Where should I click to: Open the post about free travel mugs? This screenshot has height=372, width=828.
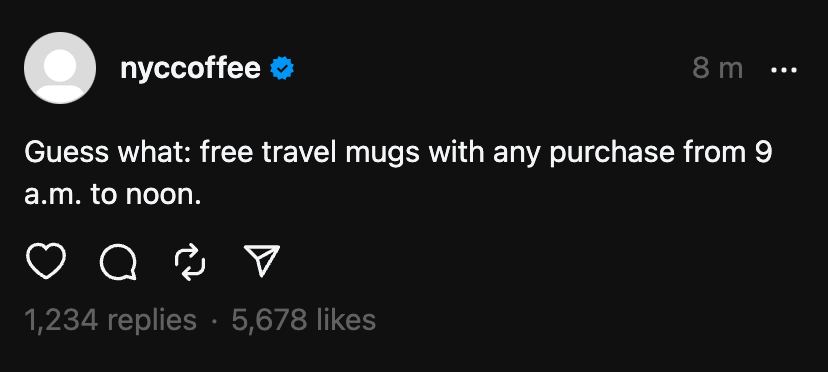[398, 174]
